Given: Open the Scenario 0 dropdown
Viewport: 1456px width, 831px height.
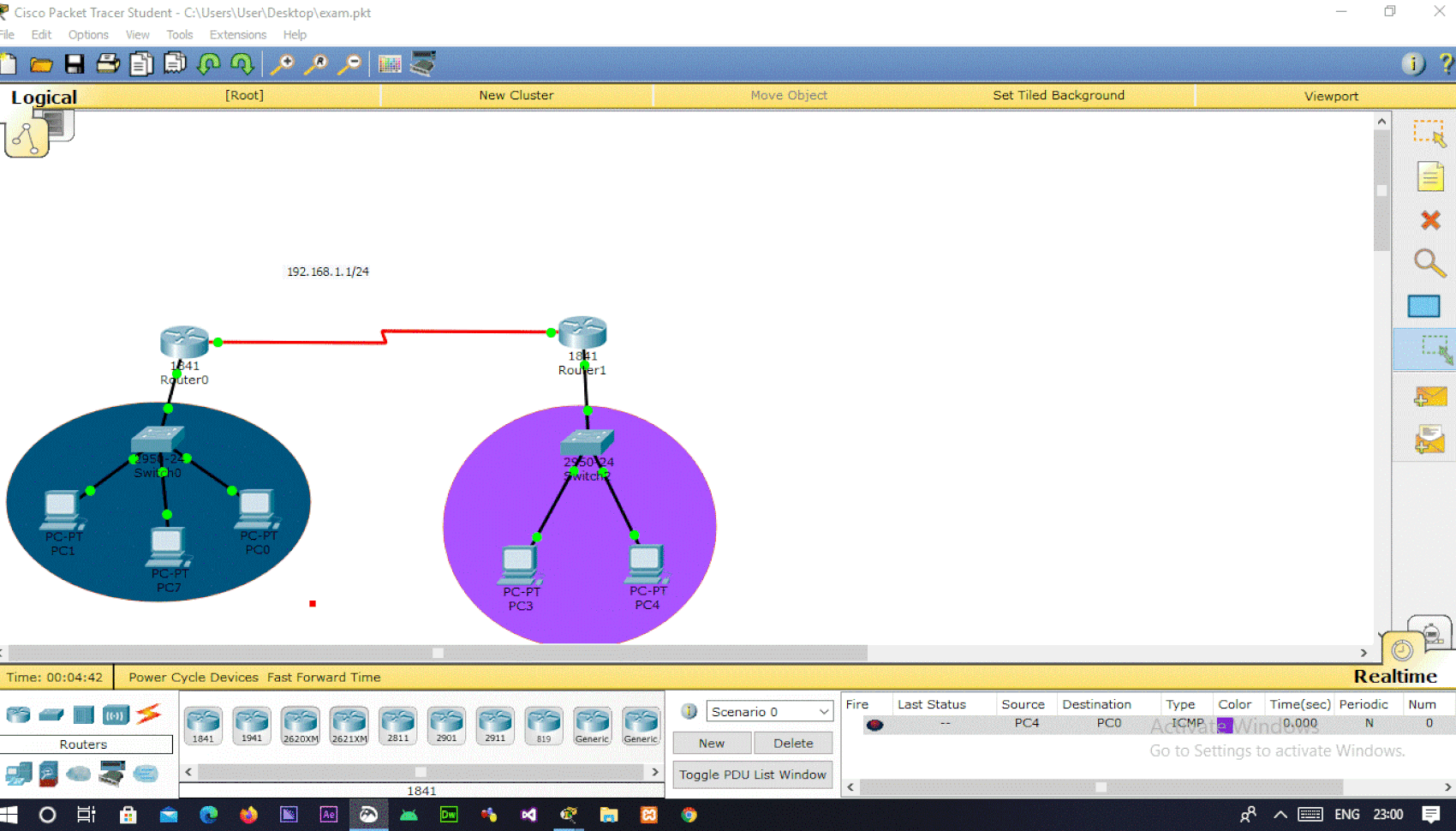Looking at the screenshot, I should point(769,711).
